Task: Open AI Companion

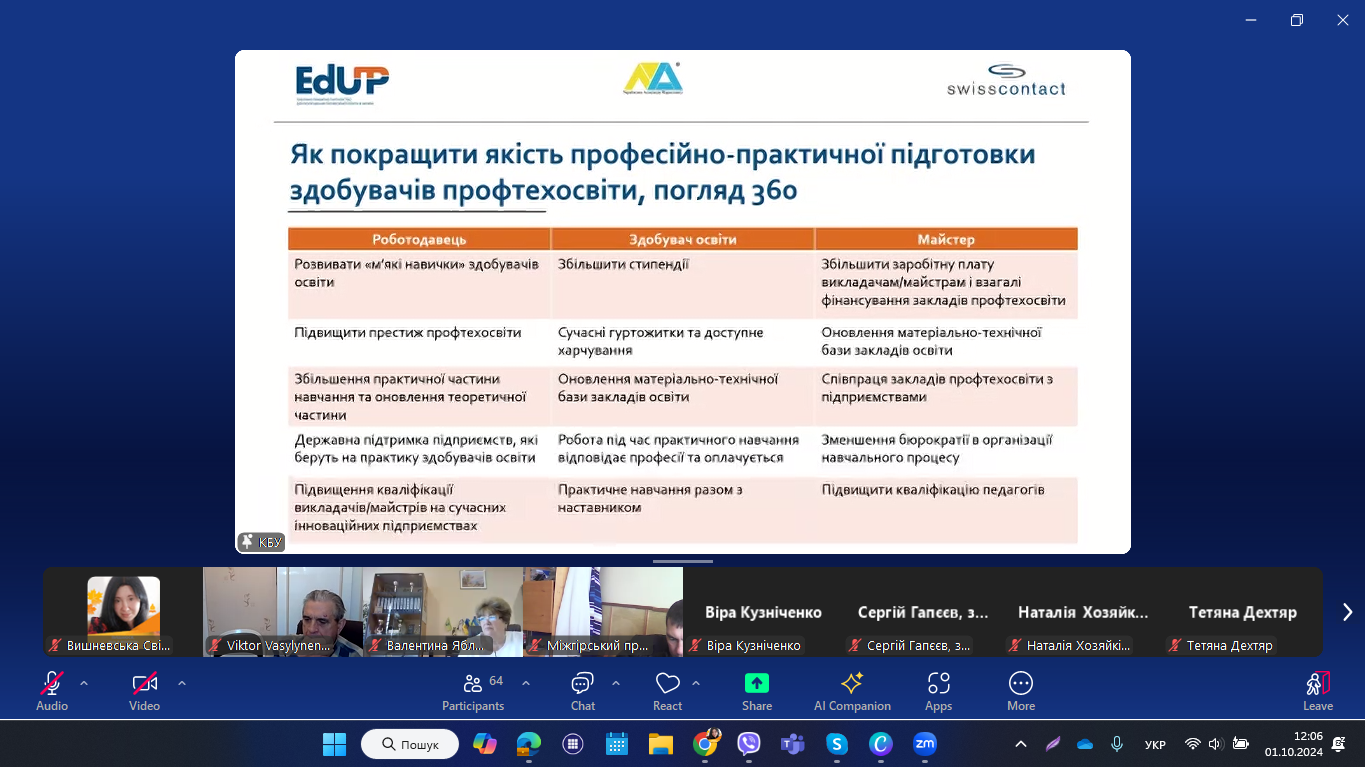Action: (852, 691)
